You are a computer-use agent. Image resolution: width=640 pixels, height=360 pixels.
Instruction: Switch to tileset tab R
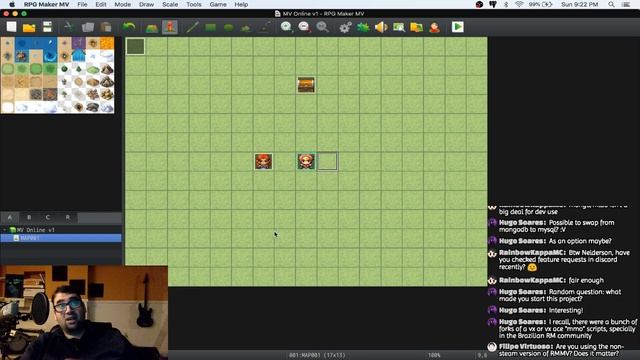(x=67, y=217)
